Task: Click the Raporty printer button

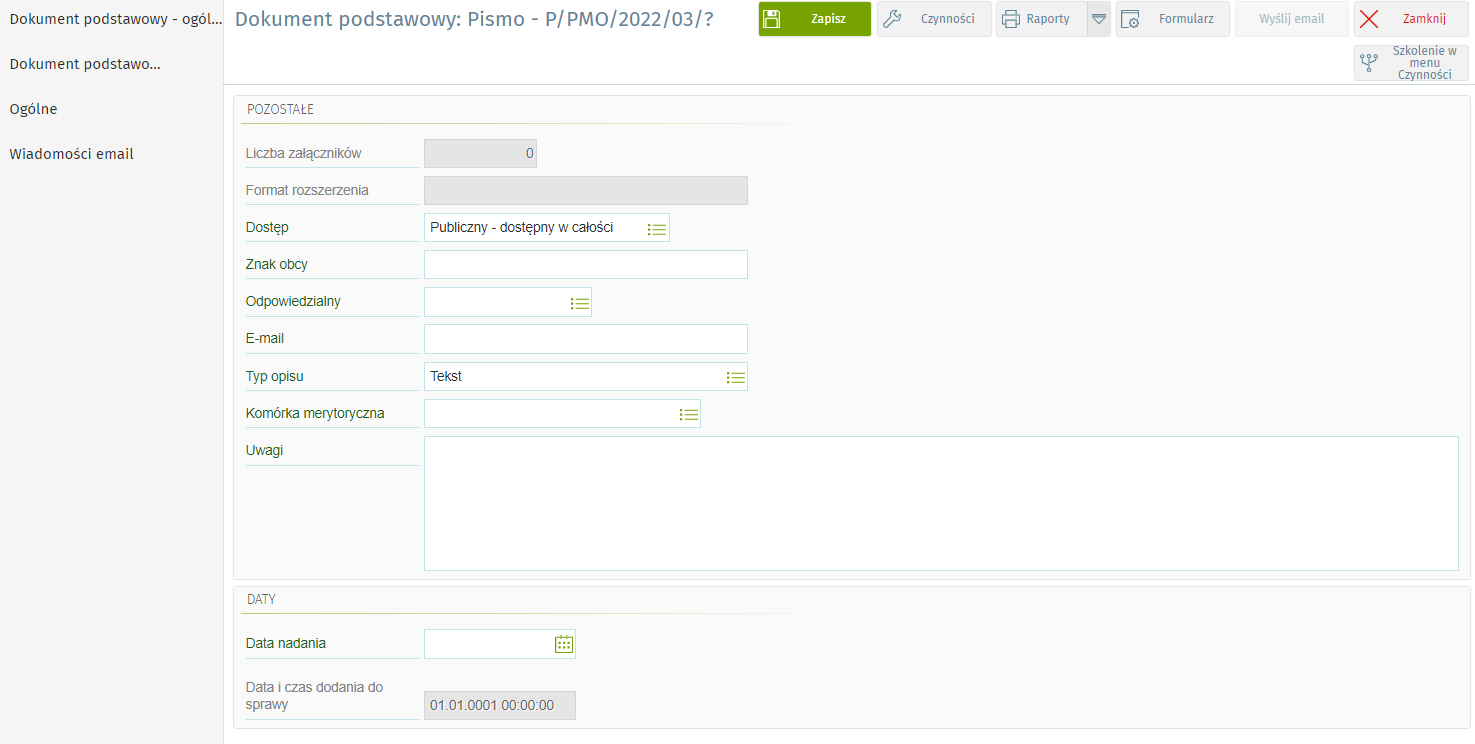Action: (1040, 19)
